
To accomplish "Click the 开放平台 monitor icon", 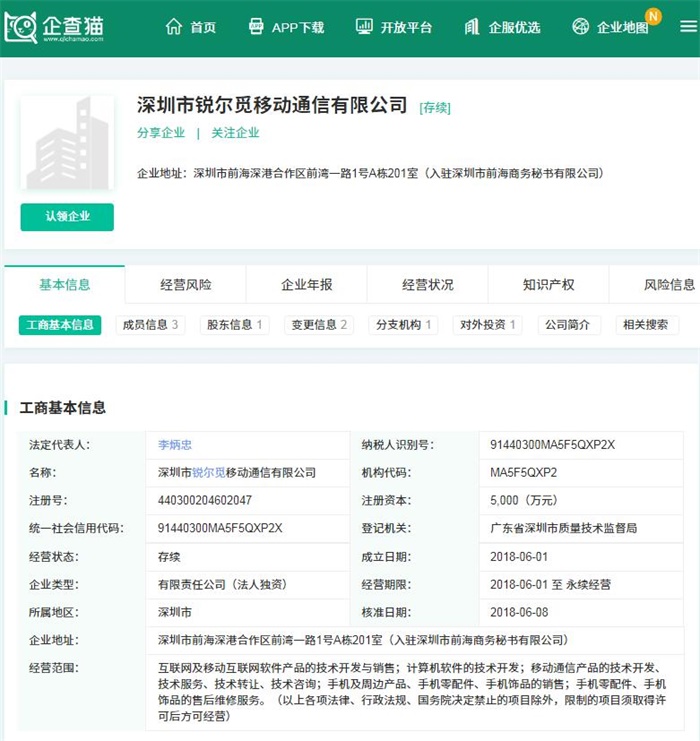I will tap(364, 26).
